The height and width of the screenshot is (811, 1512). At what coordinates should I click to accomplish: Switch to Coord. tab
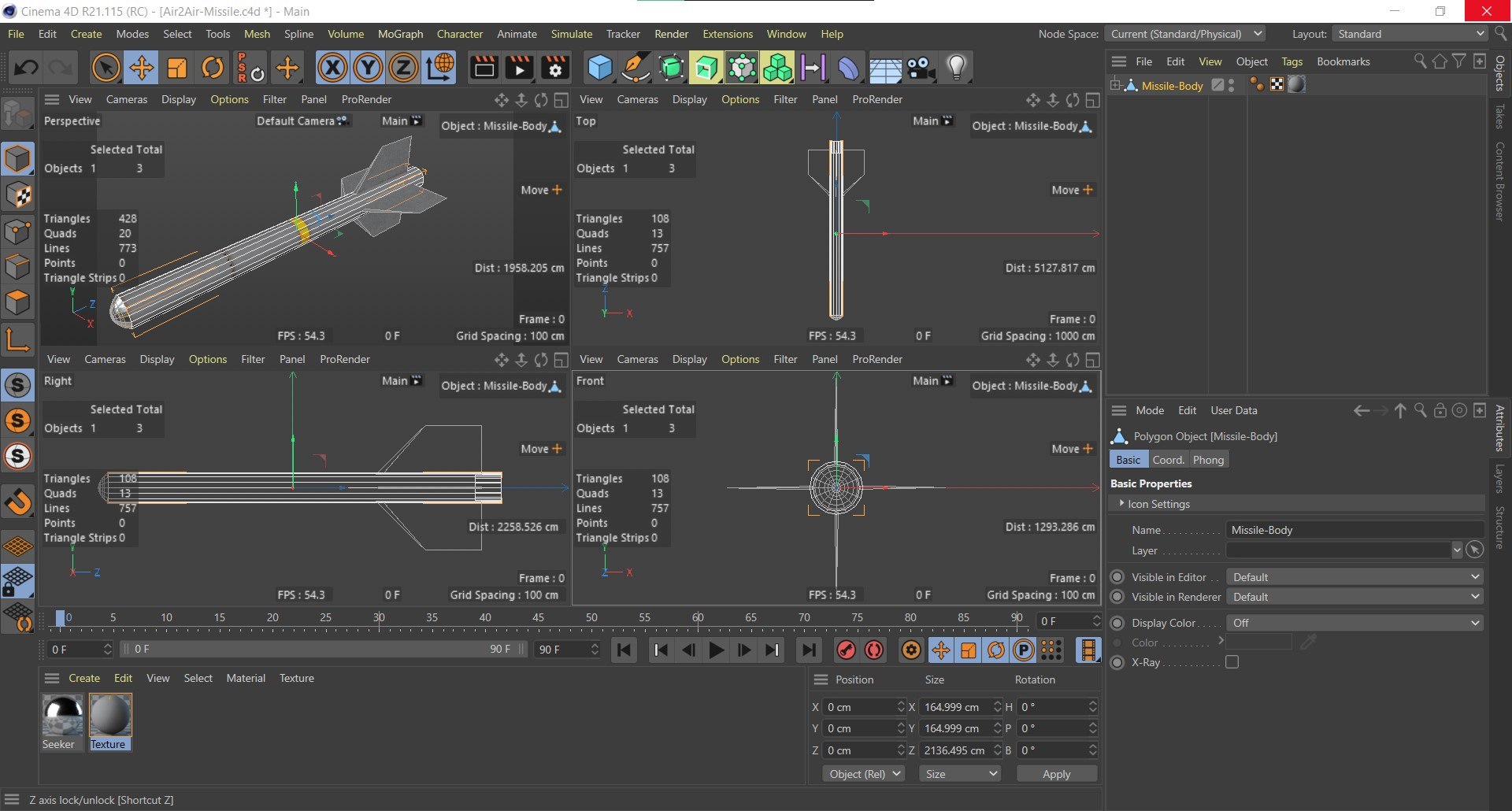[x=1168, y=460]
